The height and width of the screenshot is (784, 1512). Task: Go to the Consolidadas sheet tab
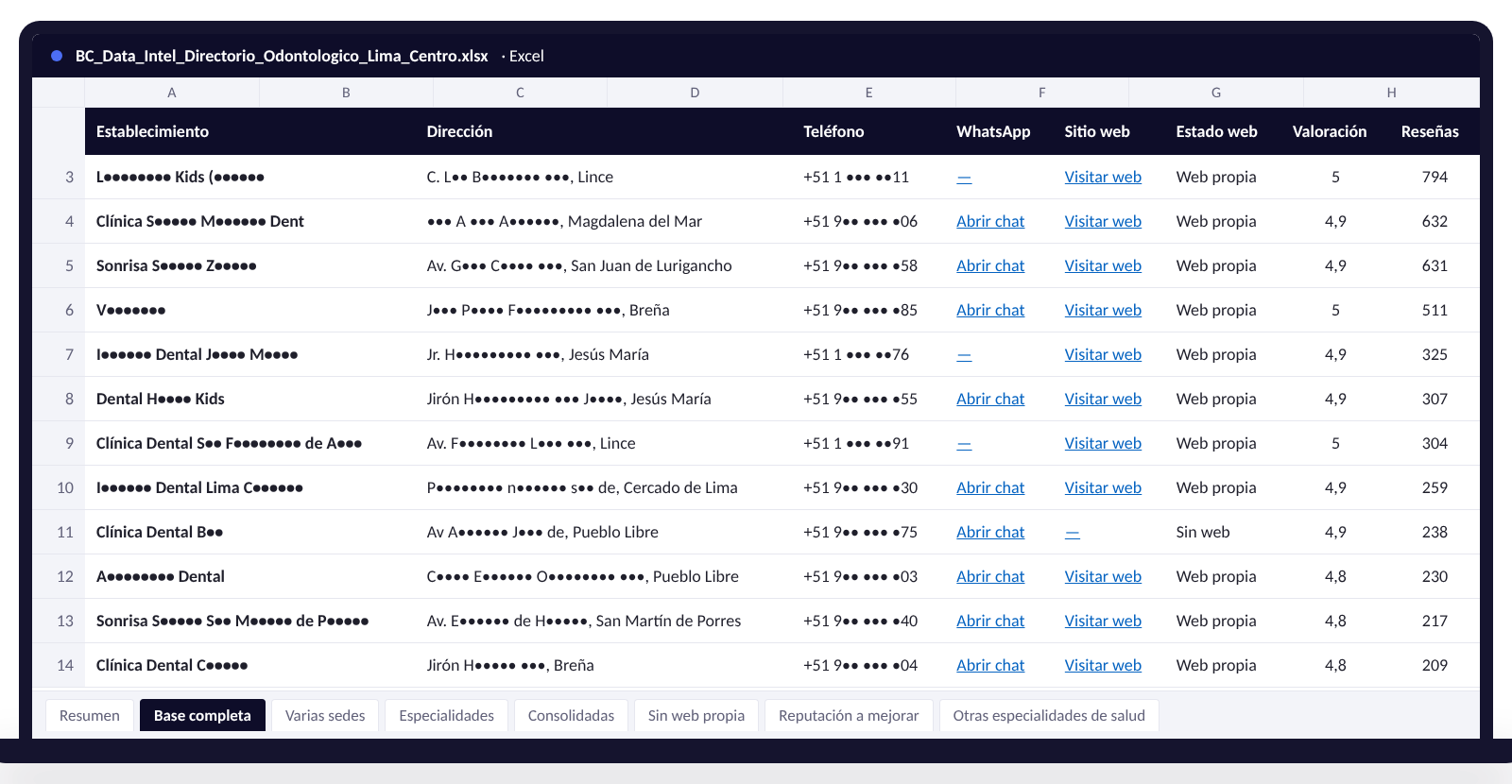(571, 715)
